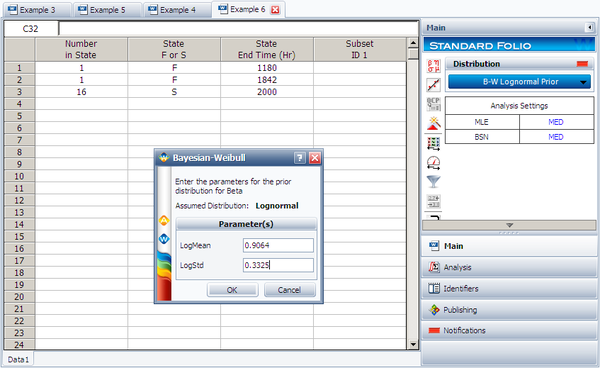
Task: Select the S state cell in row 3
Action: [x=174, y=92]
